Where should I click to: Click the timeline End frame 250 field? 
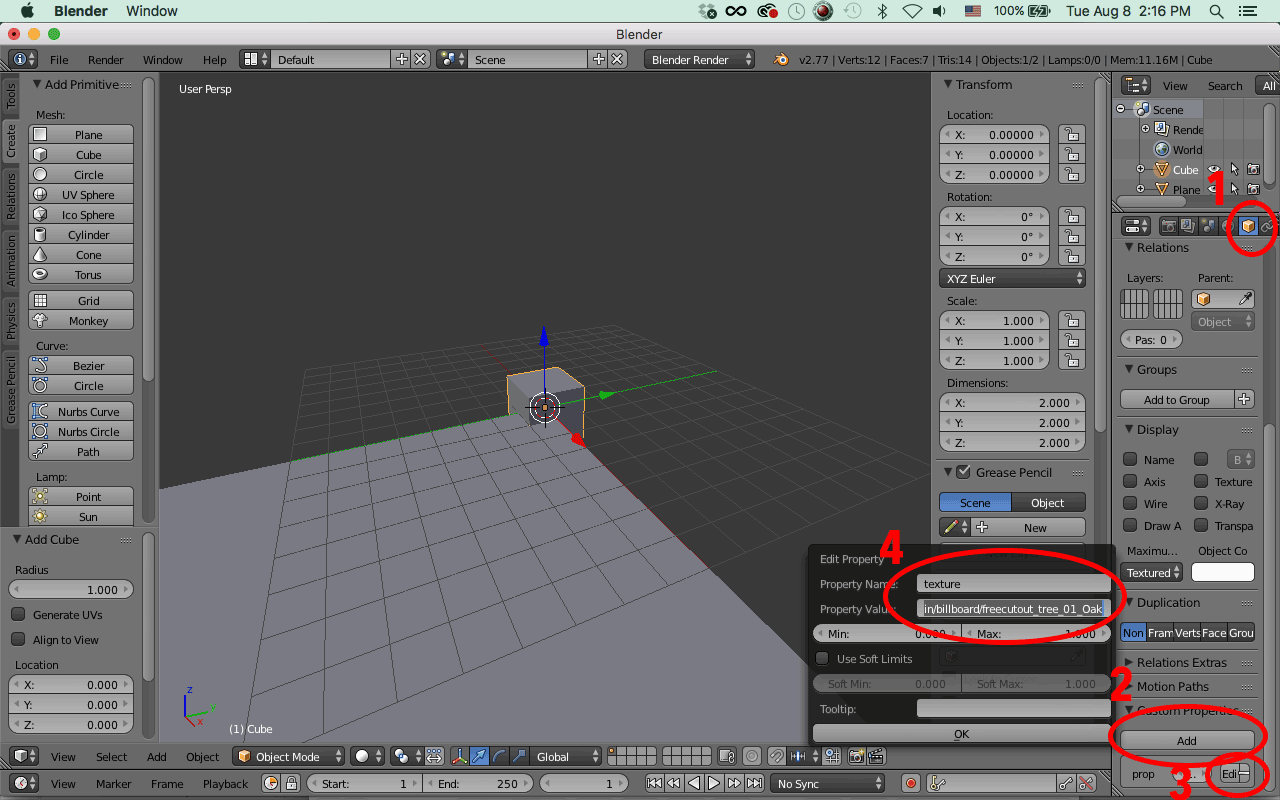click(x=480, y=784)
